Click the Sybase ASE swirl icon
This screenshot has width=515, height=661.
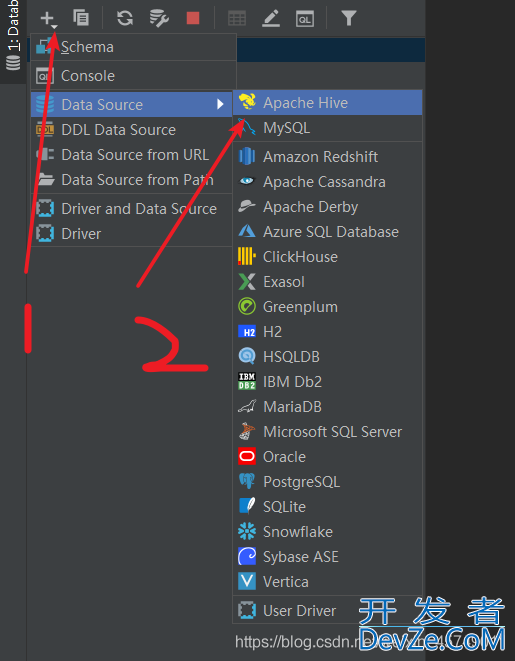[247, 556]
